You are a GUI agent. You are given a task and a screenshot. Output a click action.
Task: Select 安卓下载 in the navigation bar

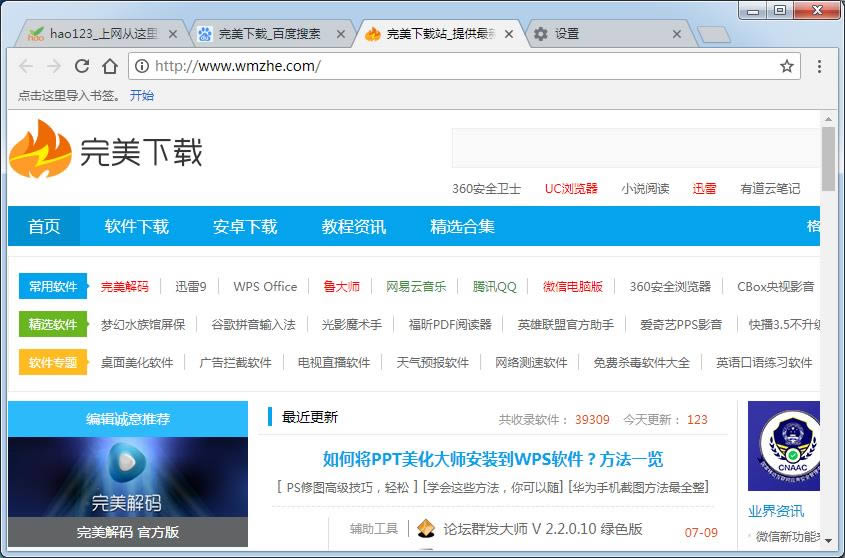click(245, 226)
